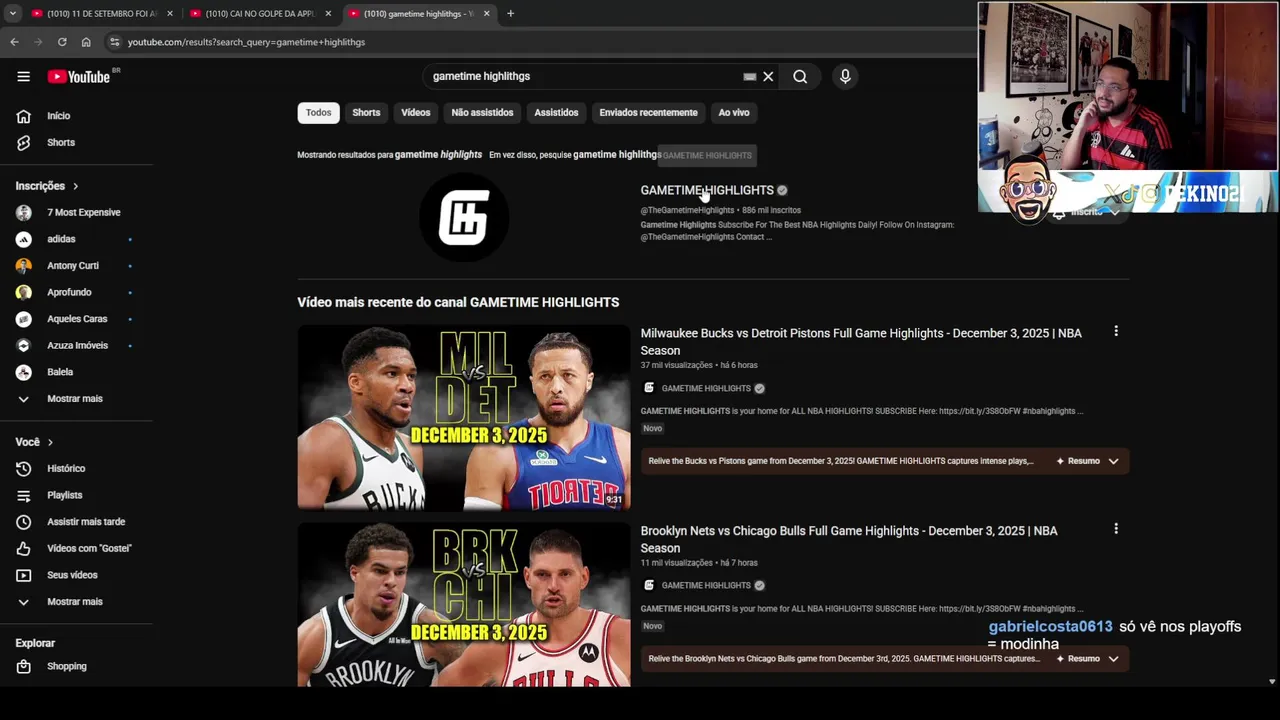Start voice search with microphone icon
1280x720 pixels.
(x=845, y=76)
